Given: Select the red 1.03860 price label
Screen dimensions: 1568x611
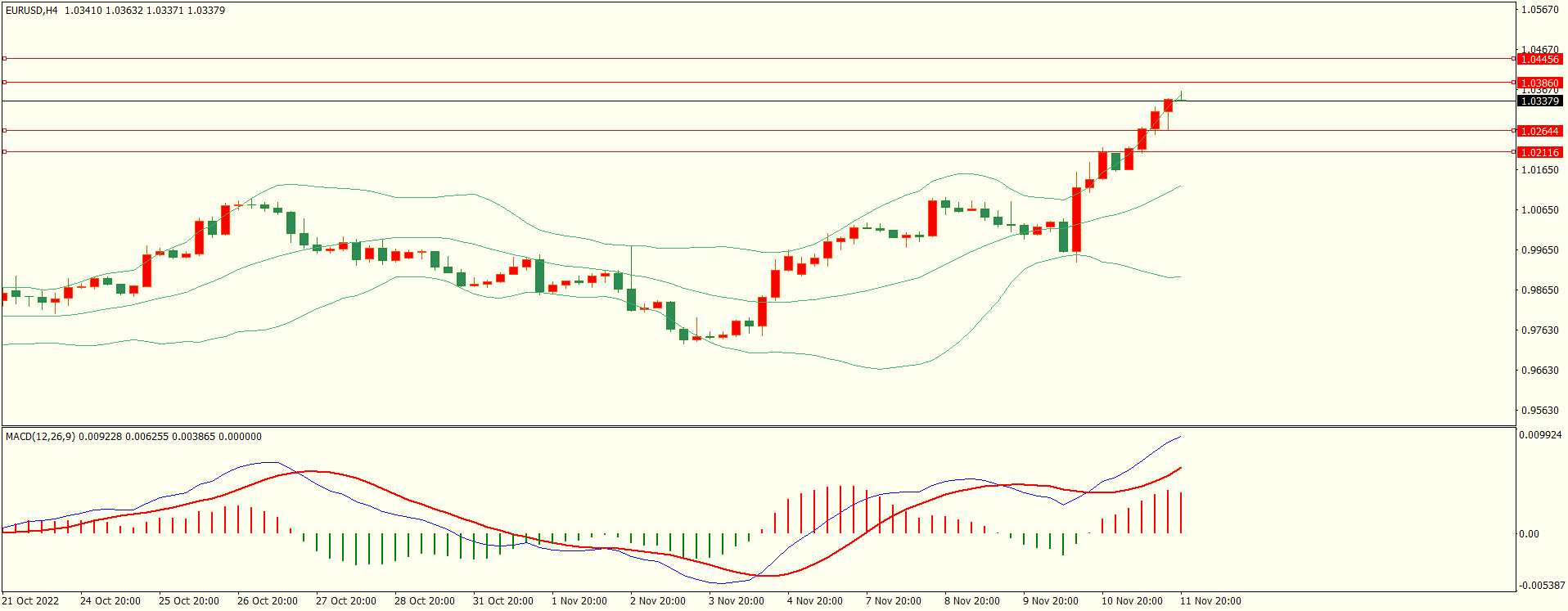Looking at the screenshot, I should (x=1539, y=83).
